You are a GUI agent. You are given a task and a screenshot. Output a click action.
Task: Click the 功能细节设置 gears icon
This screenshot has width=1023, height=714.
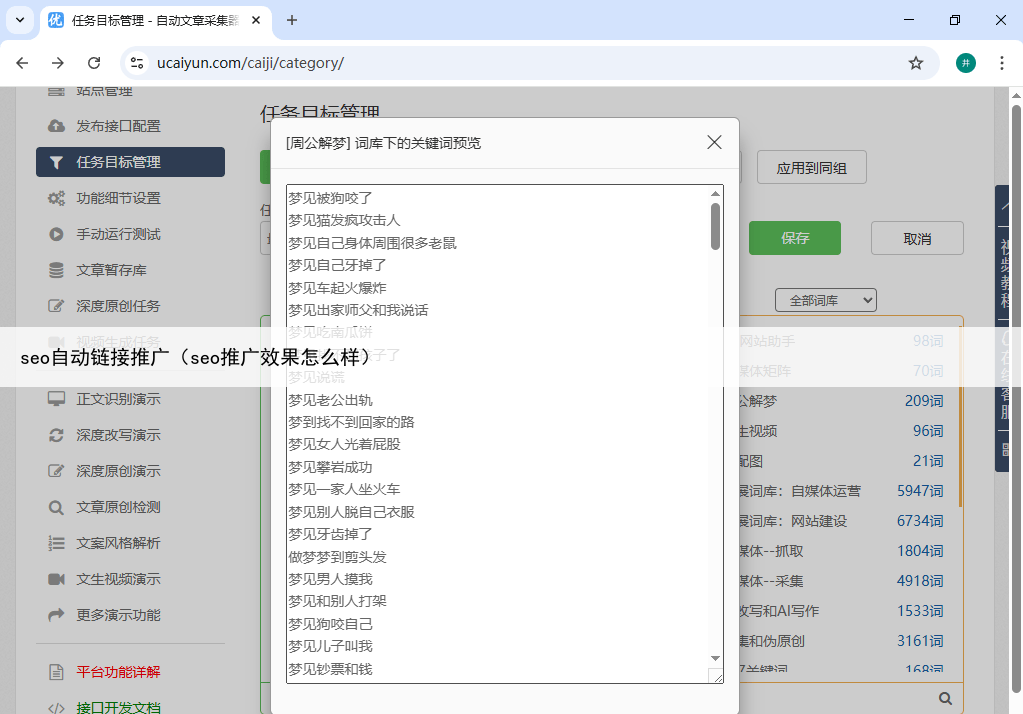(x=57, y=198)
